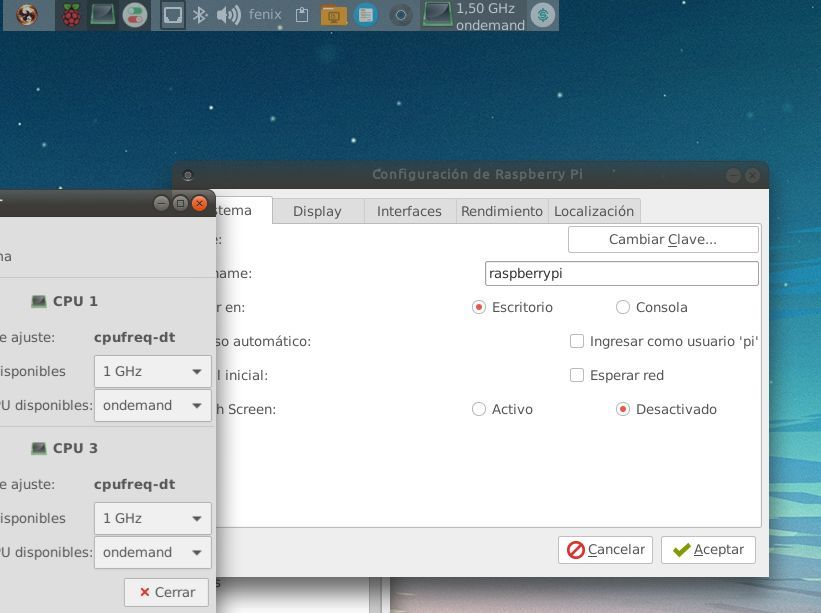Click the 'Cambiar Clave...' button
This screenshot has width=821, height=613.
tap(663, 239)
